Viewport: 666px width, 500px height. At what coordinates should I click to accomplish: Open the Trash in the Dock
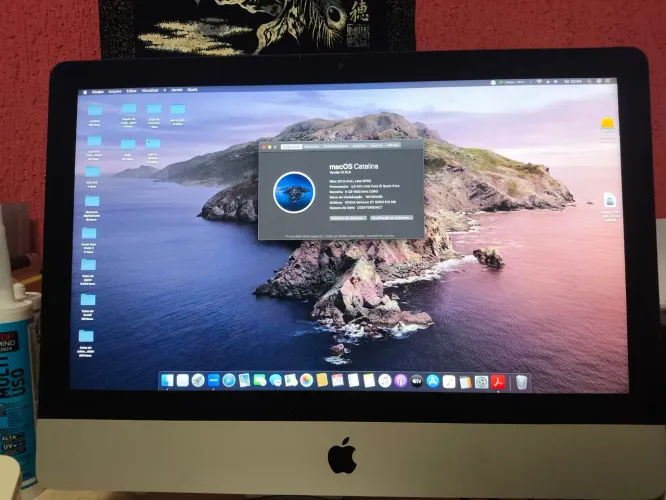(522, 382)
